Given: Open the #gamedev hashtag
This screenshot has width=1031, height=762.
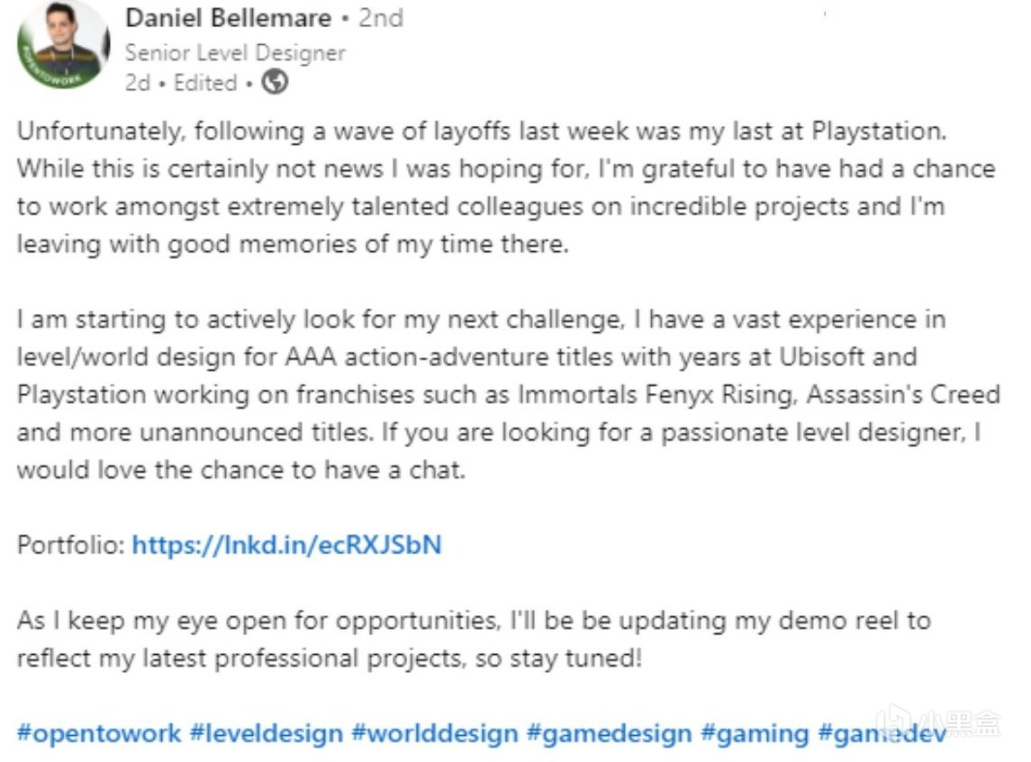Looking at the screenshot, I should tap(882, 733).
